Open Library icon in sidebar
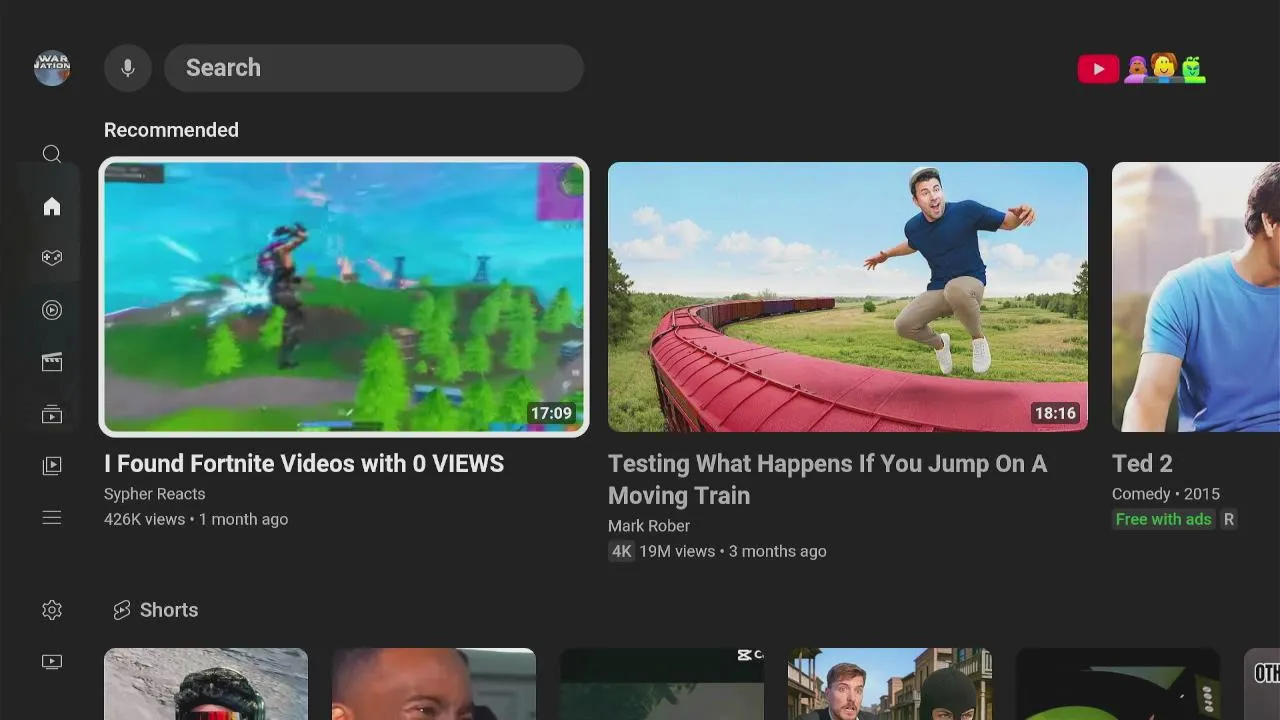 pyautogui.click(x=52, y=414)
